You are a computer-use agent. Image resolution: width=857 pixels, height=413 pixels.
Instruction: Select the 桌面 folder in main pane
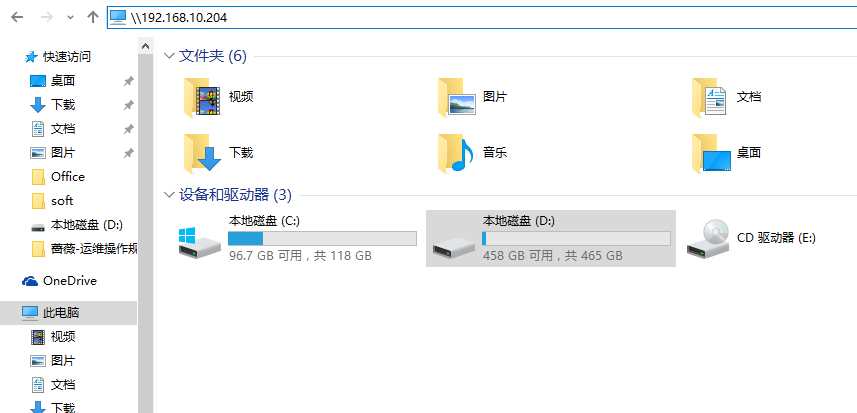pos(711,154)
